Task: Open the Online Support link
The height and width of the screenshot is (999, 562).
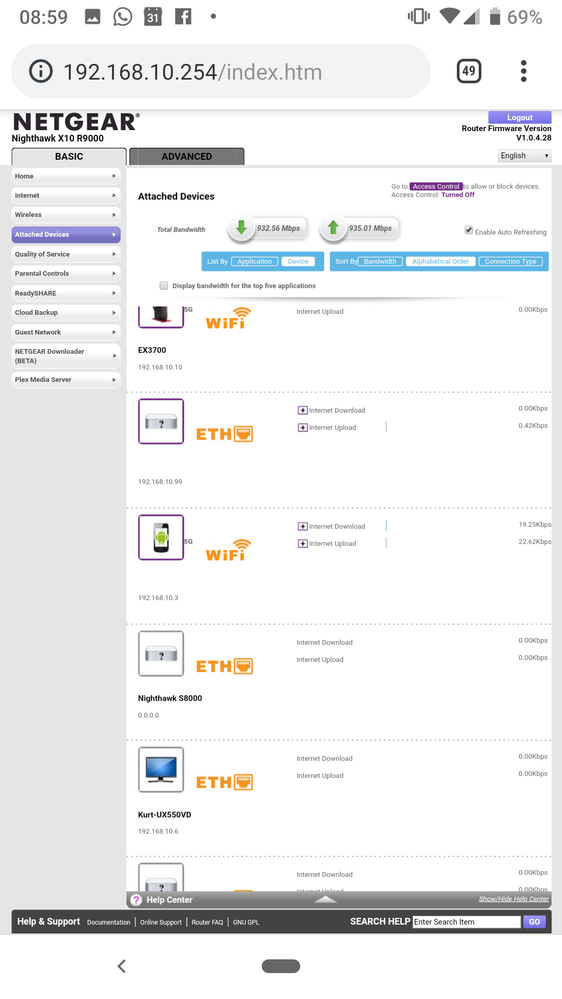Action: coord(161,922)
